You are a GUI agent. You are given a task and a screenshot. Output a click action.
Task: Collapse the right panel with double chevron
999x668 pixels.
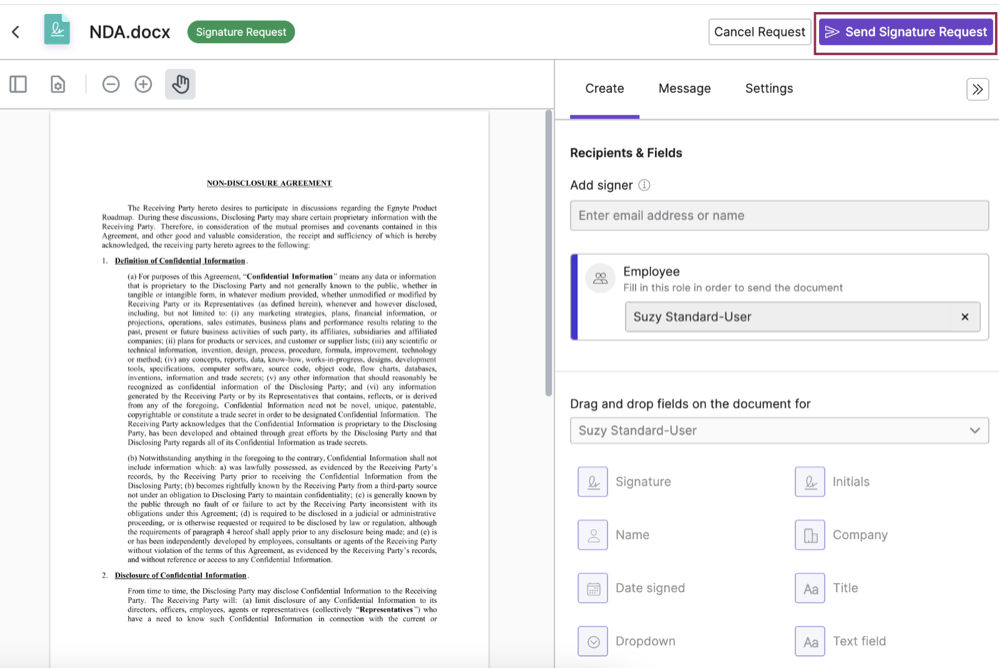click(x=977, y=88)
